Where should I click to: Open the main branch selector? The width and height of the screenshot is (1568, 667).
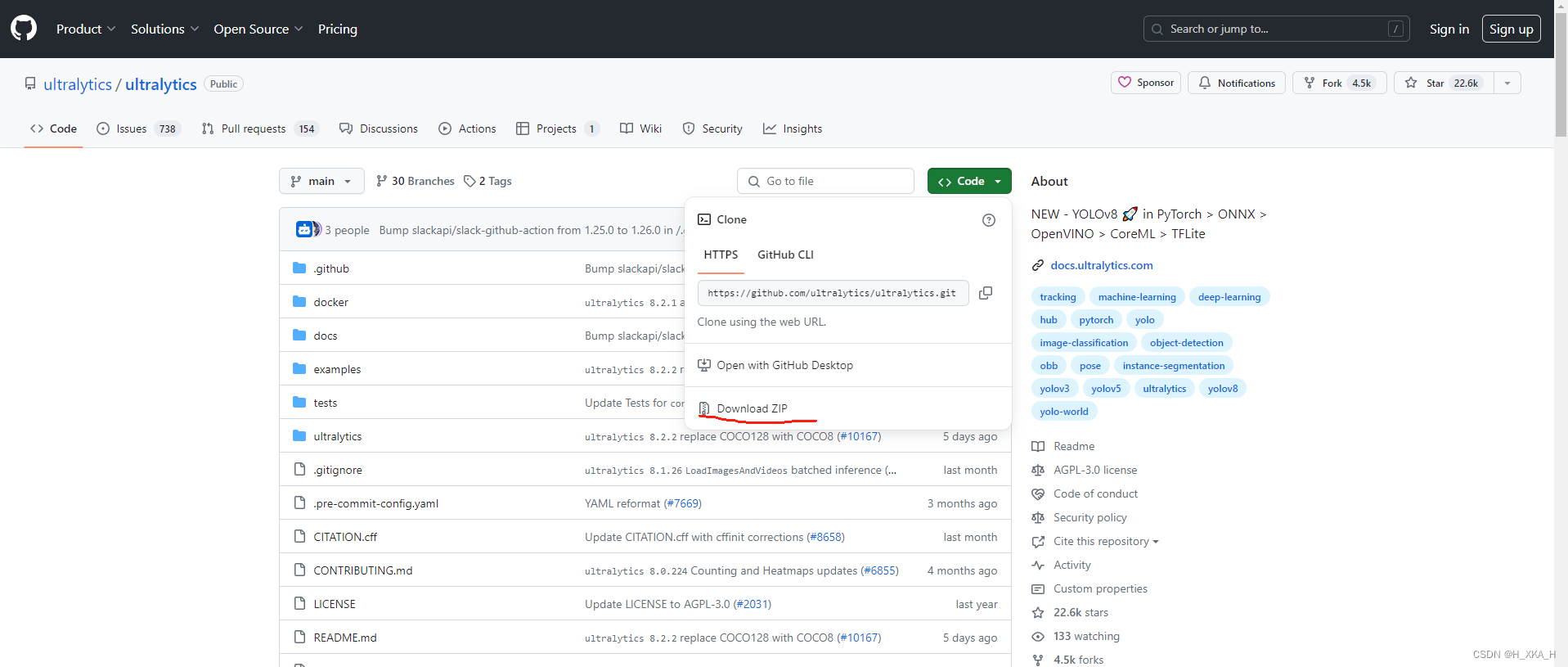pyautogui.click(x=321, y=181)
